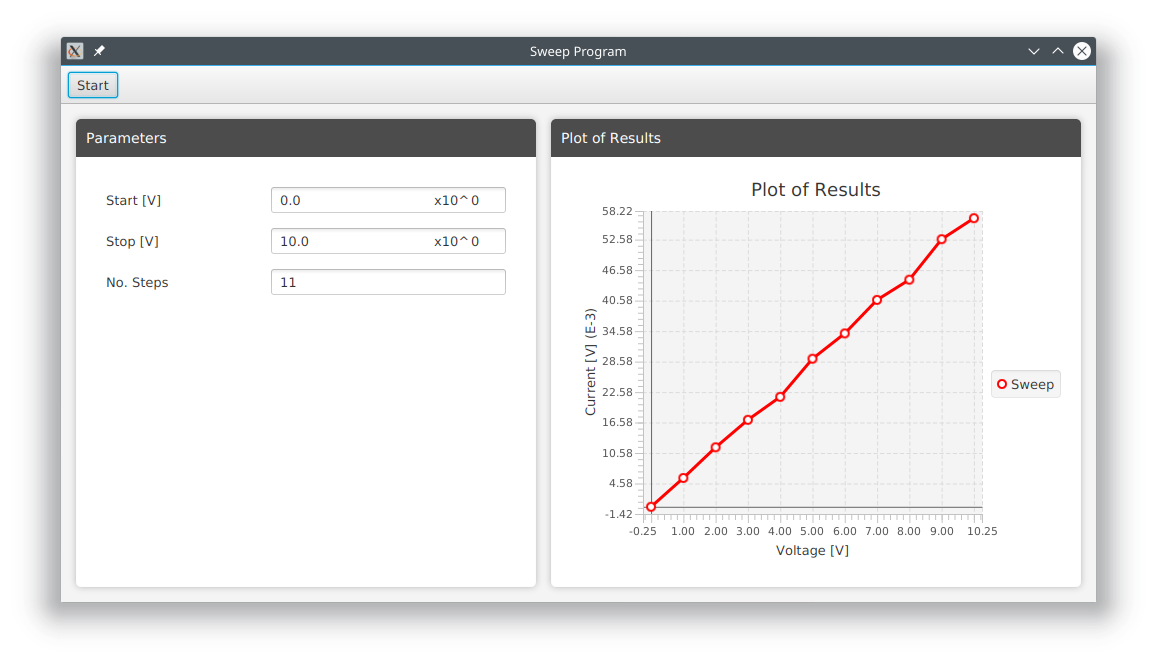Click the Sweep legend circle marker

pos(1002,384)
